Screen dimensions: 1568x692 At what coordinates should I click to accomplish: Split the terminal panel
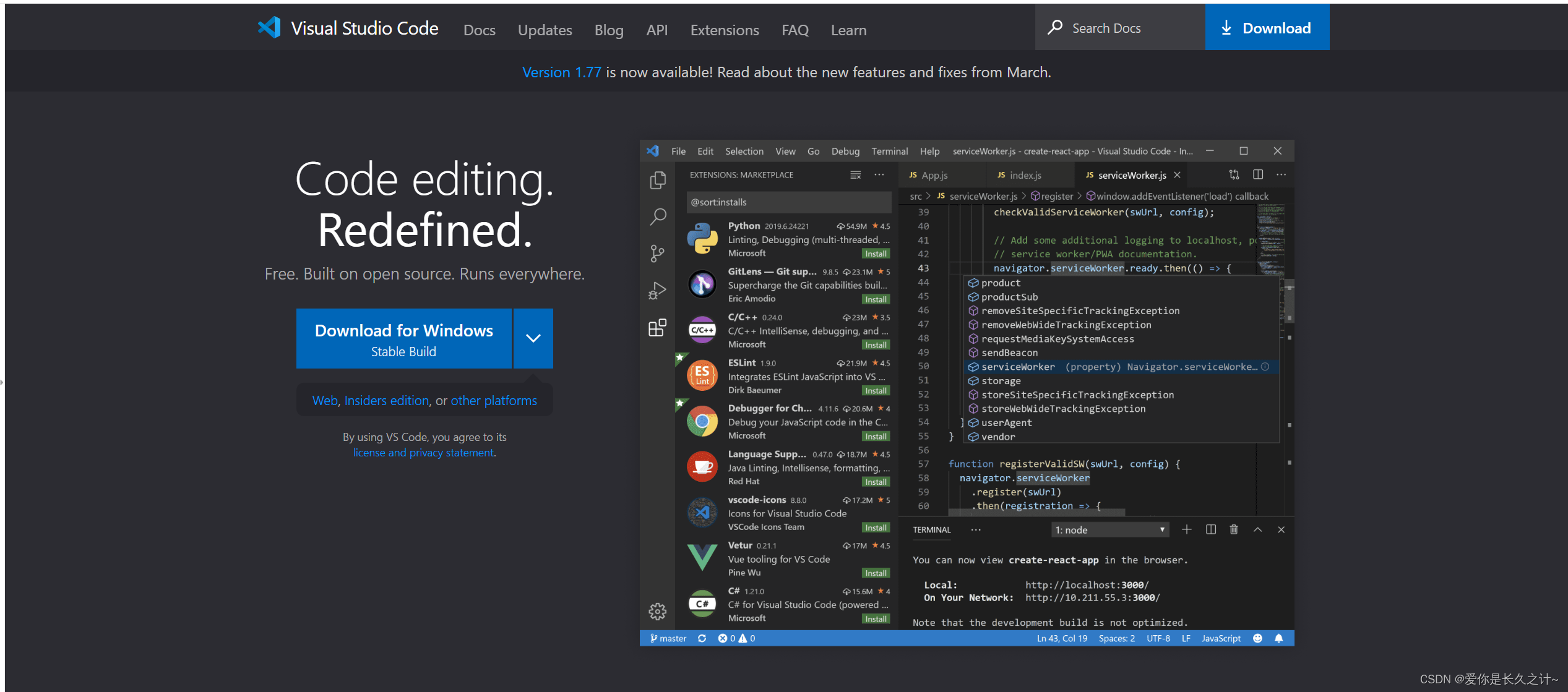1211,529
